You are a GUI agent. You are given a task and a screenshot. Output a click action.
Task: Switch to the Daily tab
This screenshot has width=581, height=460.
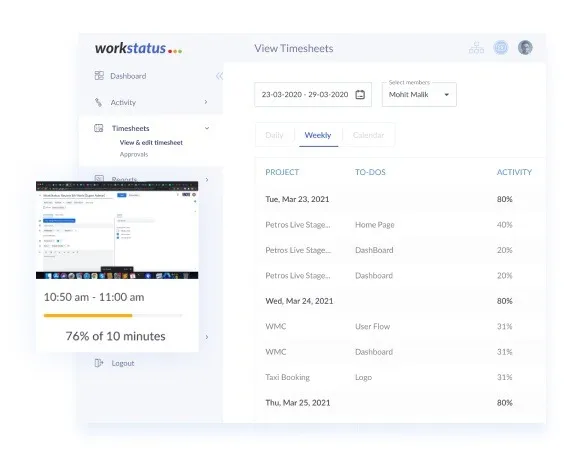(274, 135)
